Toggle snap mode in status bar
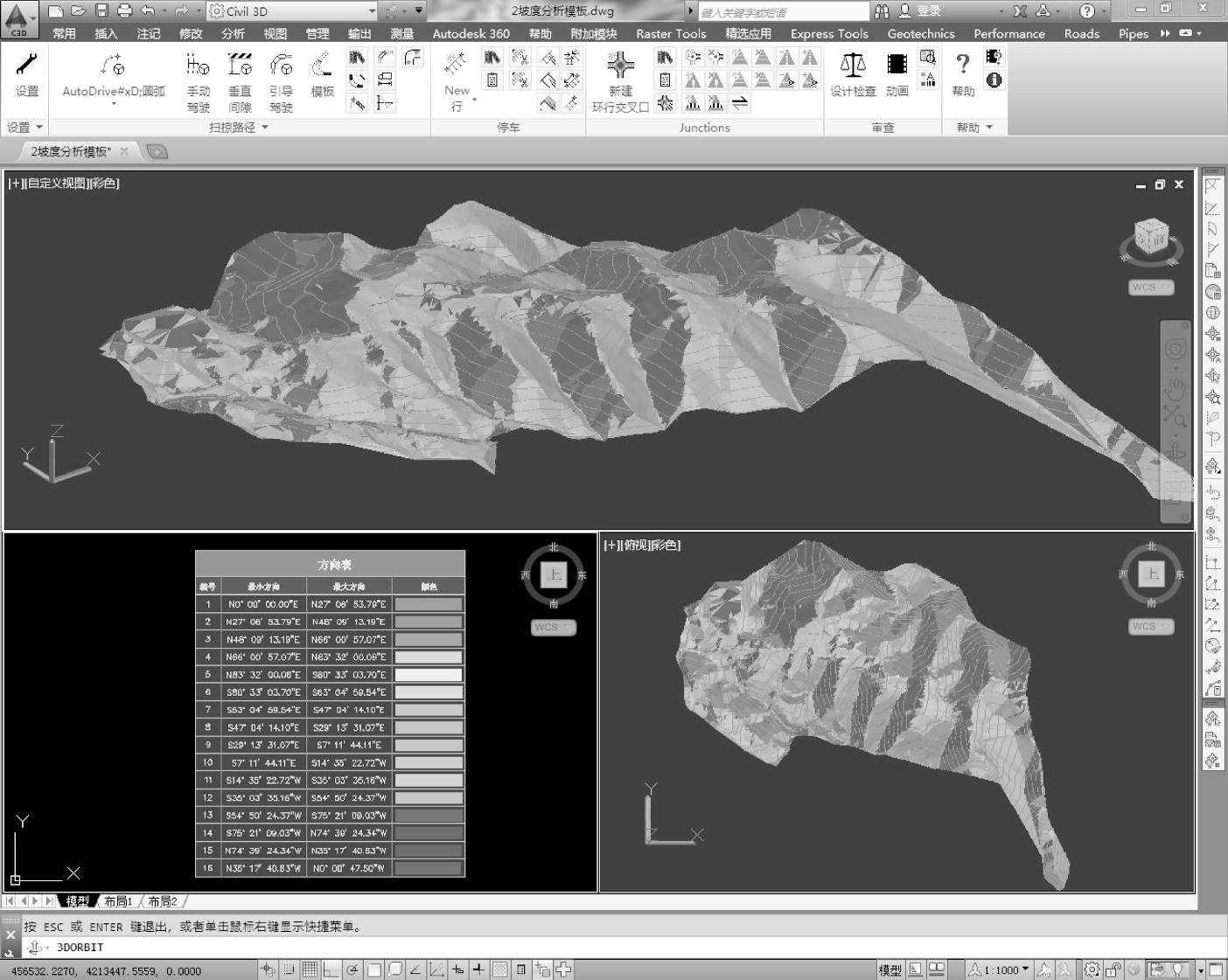The height and width of the screenshot is (980, 1228). coord(289,970)
